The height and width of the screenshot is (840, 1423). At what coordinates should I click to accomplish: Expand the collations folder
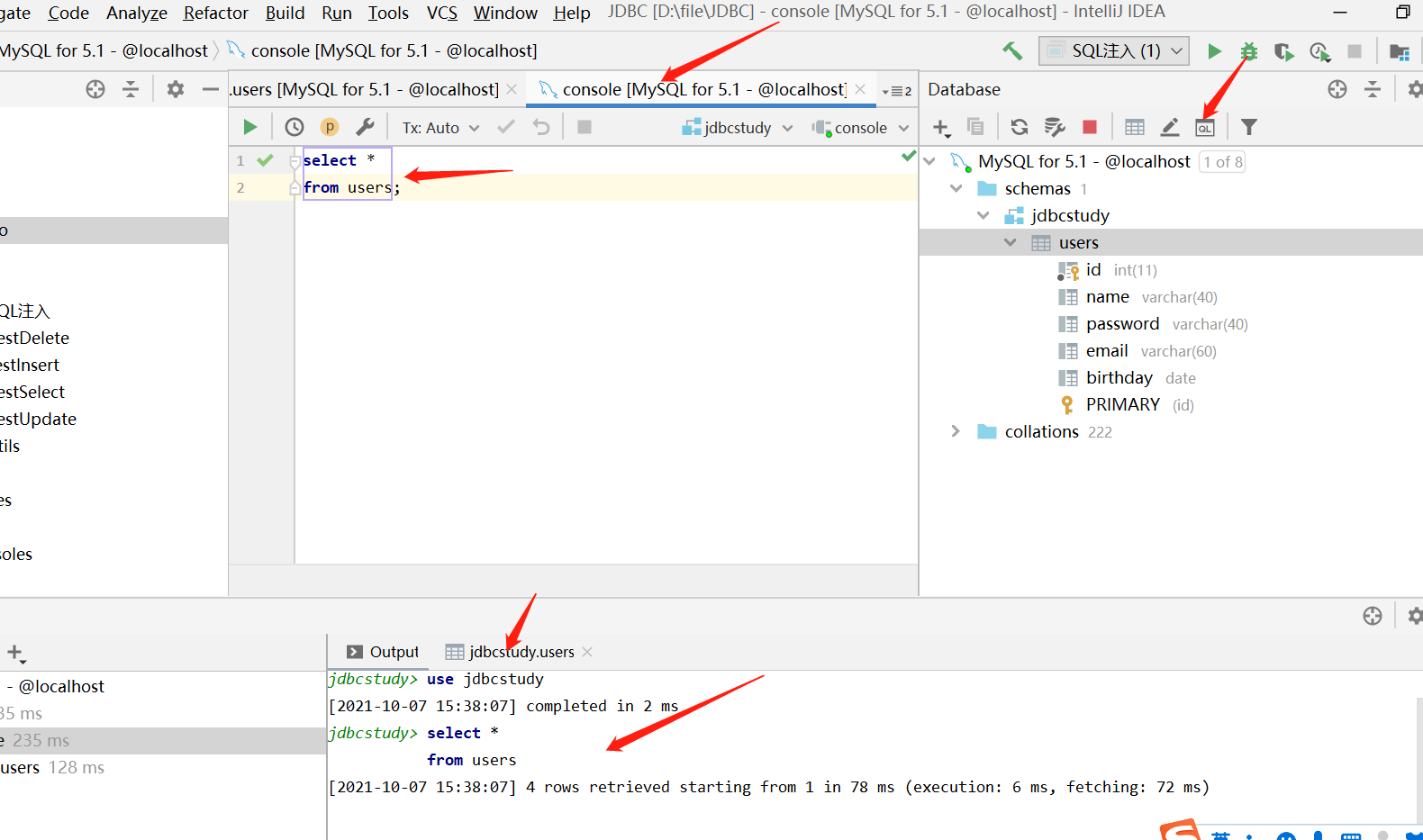(956, 431)
